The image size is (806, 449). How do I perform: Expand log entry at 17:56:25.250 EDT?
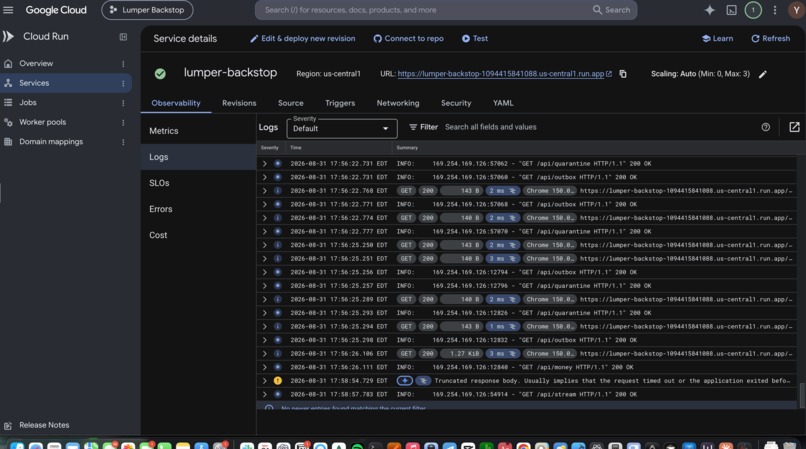point(265,245)
